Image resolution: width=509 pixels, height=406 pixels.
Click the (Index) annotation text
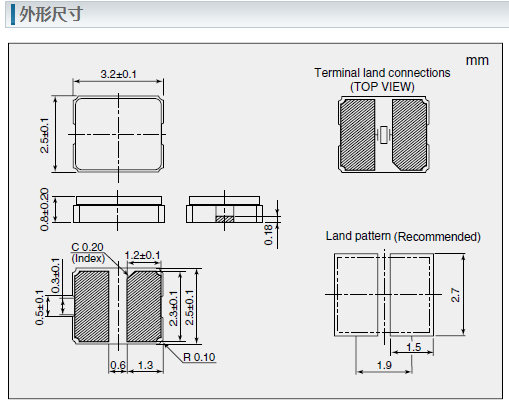[x=88, y=258]
